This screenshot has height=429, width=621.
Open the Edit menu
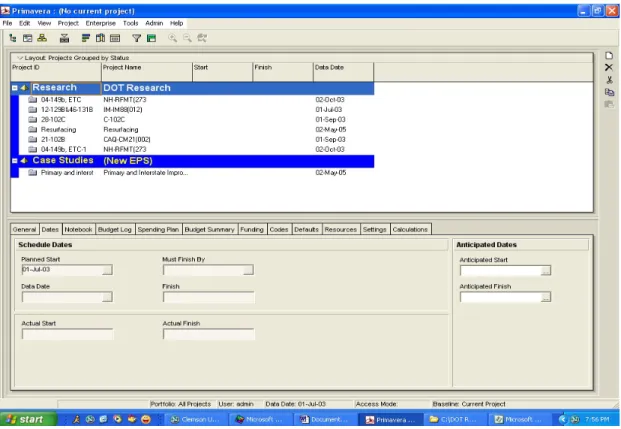(x=25, y=23)
